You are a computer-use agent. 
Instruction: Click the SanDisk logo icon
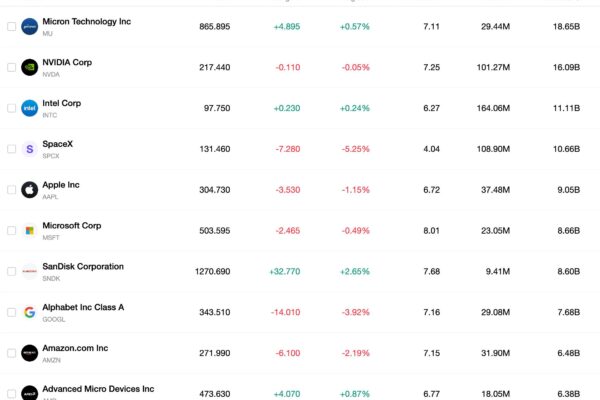(29, 271)
